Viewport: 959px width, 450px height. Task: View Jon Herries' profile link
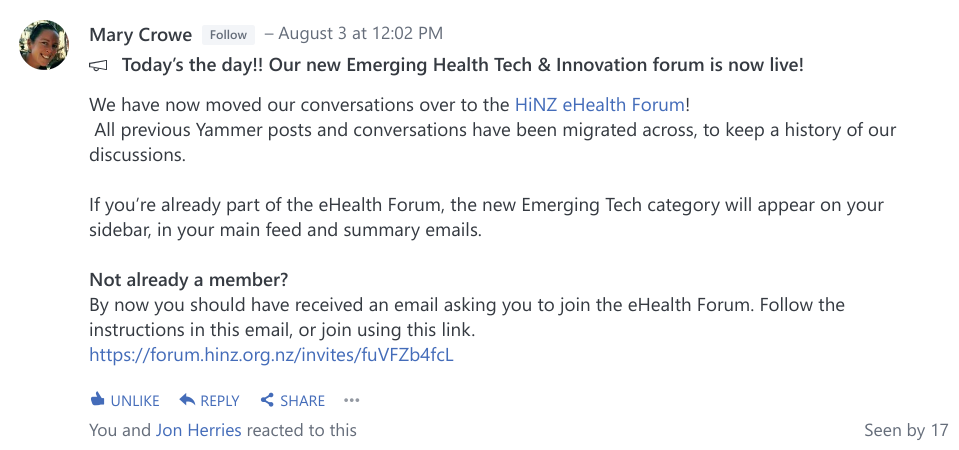click(199, 430)
